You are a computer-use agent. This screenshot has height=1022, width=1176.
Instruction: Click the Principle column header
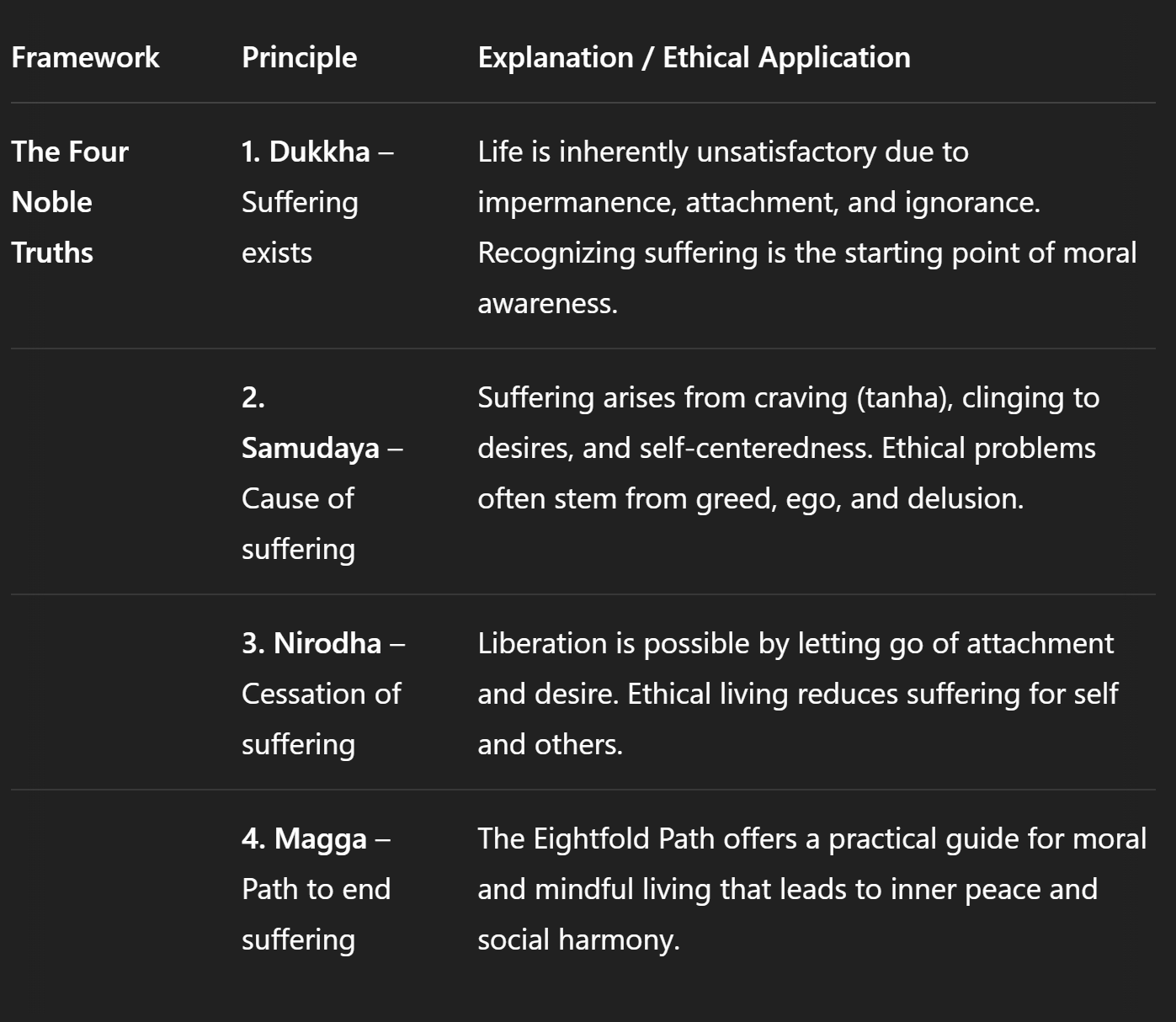tap(299, 57)
